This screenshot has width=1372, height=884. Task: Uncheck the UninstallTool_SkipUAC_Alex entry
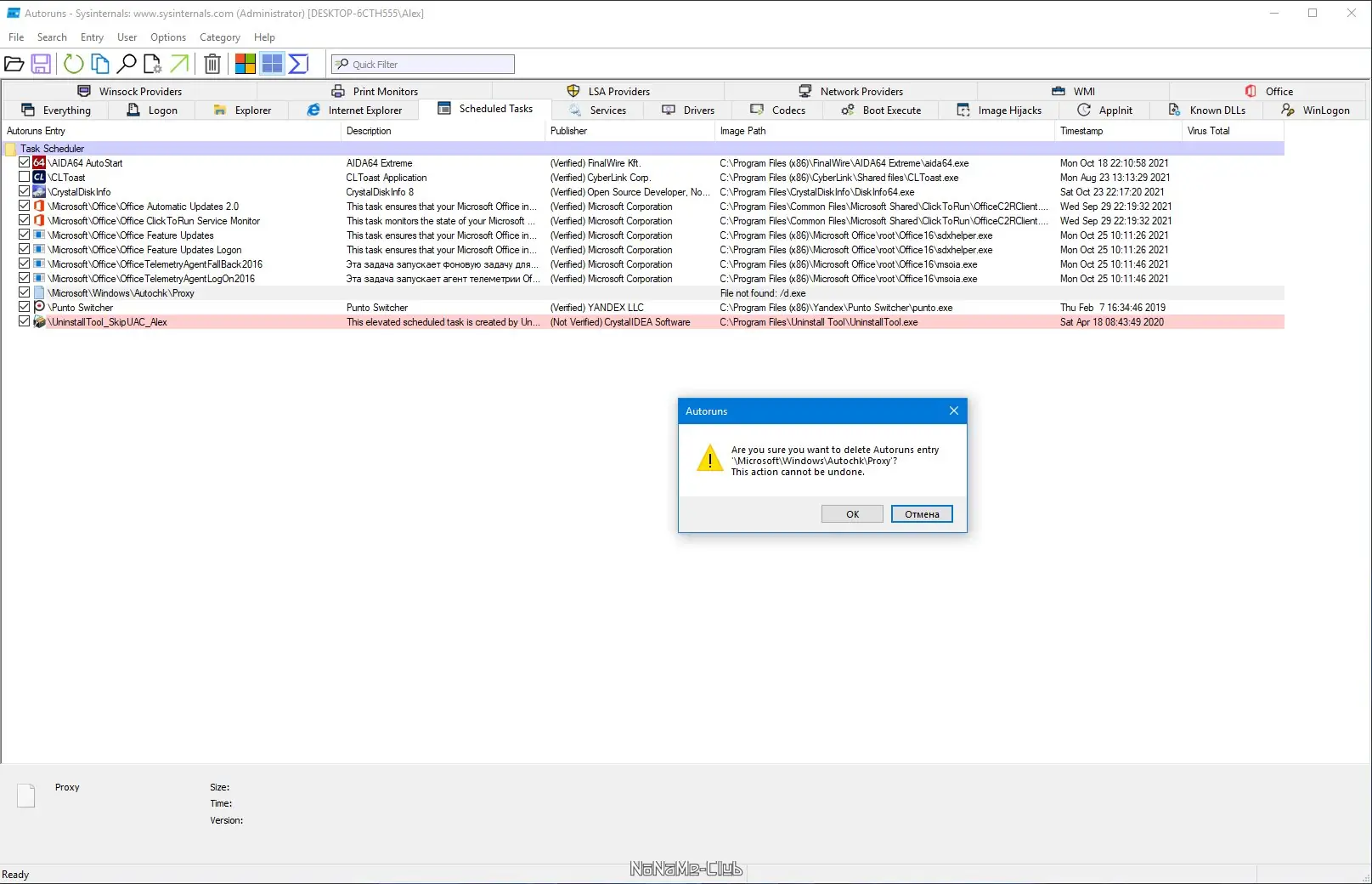[25, 321]
